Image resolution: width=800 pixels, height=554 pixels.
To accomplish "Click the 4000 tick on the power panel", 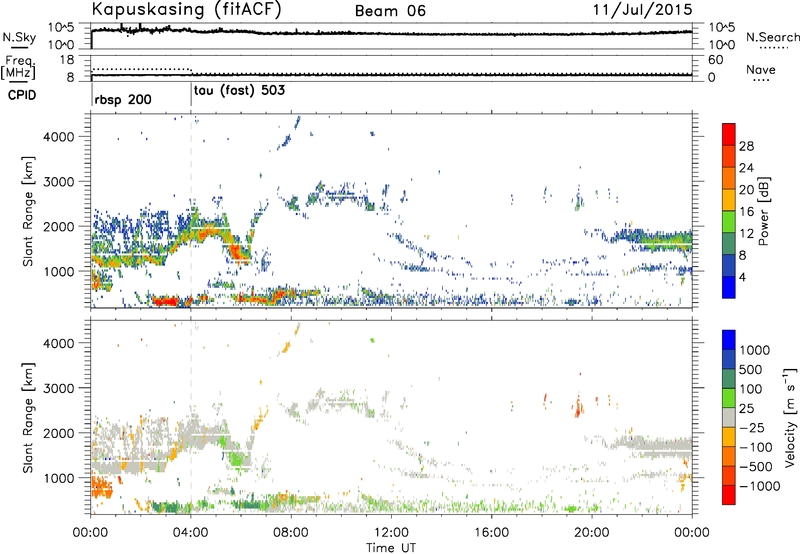I will pyautogui.click(x=59, y=137).
